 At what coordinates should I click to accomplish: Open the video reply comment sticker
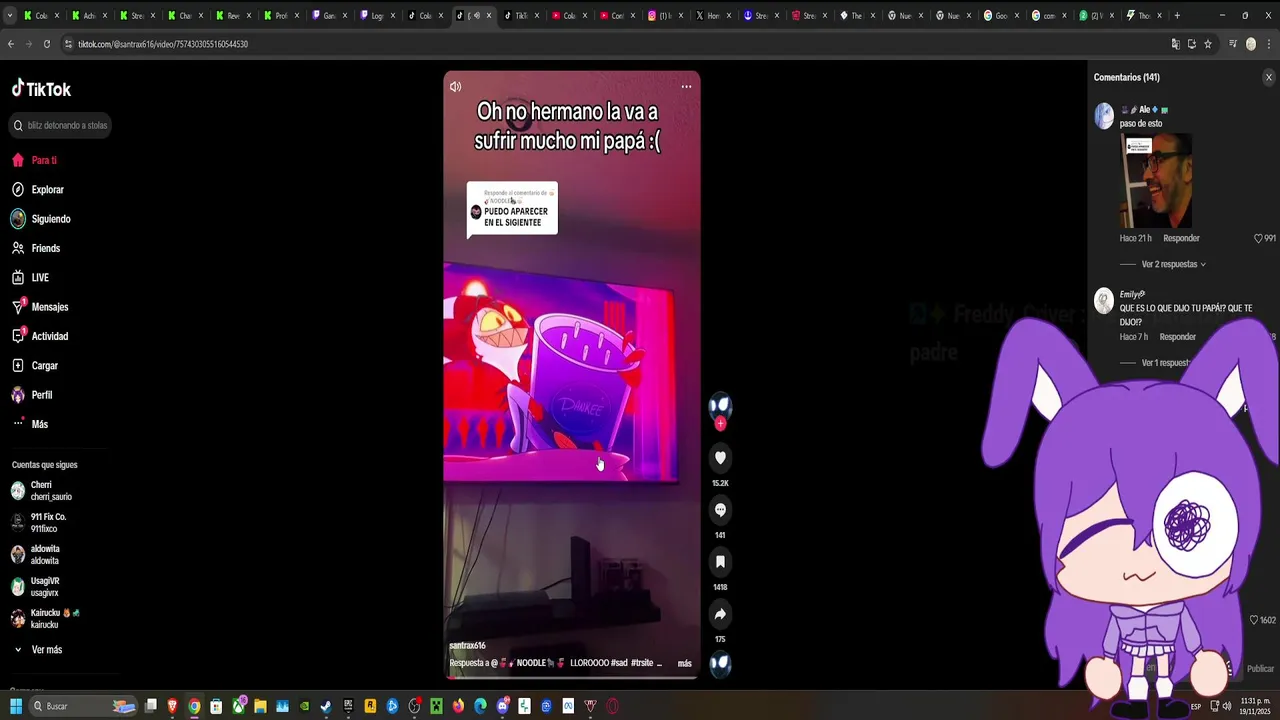click(x=512, y=209)
